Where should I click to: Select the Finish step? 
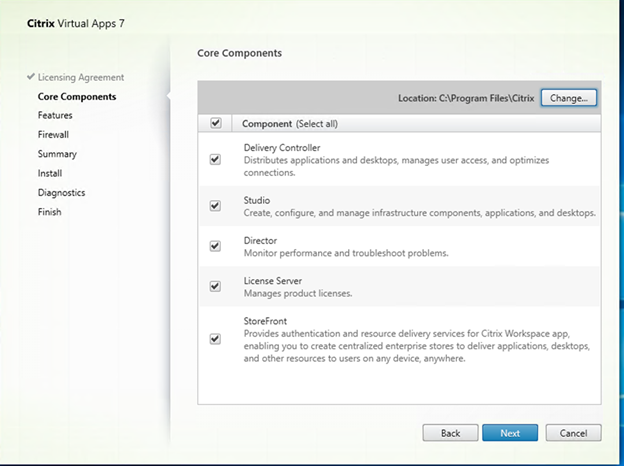(49, 212)
